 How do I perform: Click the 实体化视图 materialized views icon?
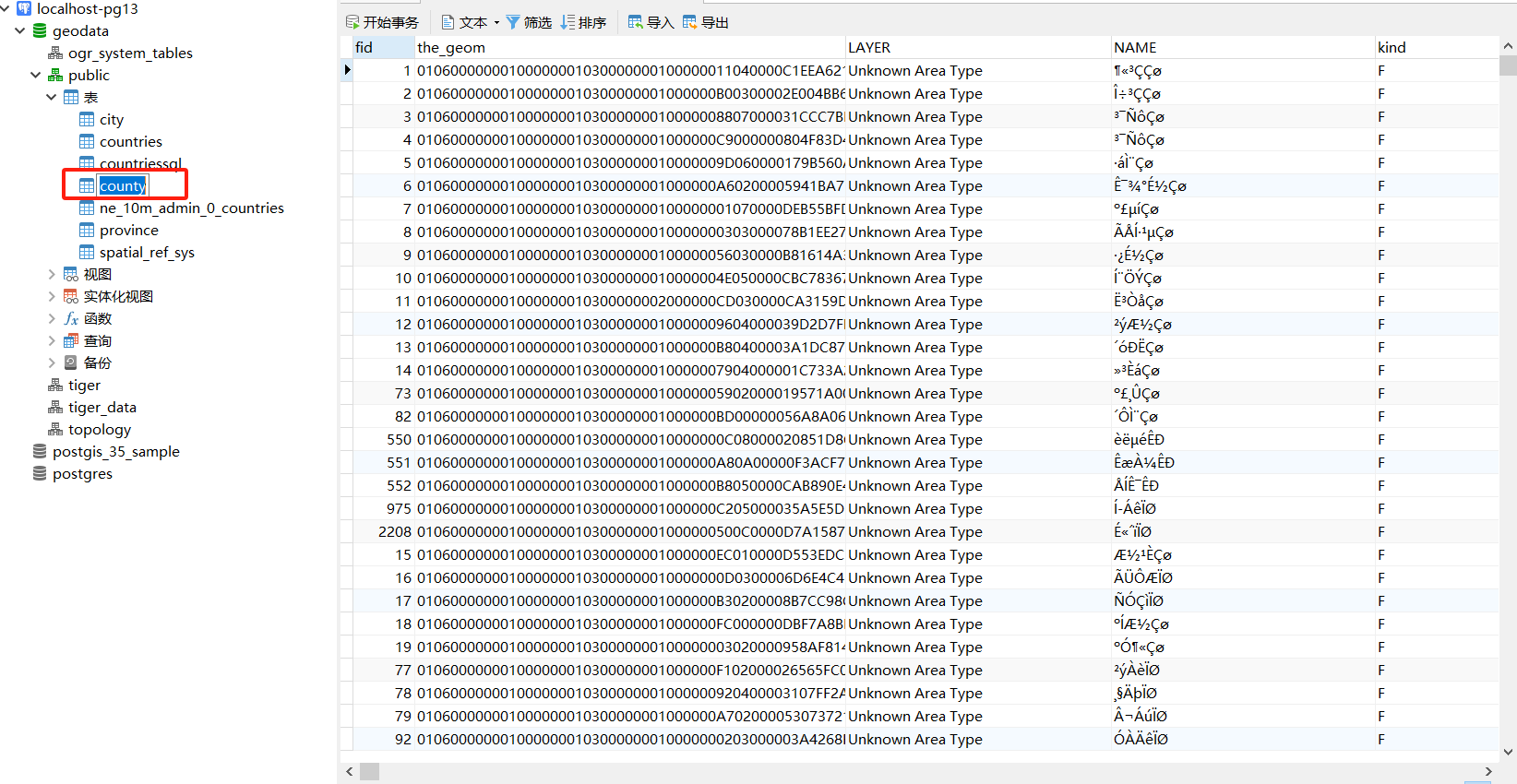71,296
